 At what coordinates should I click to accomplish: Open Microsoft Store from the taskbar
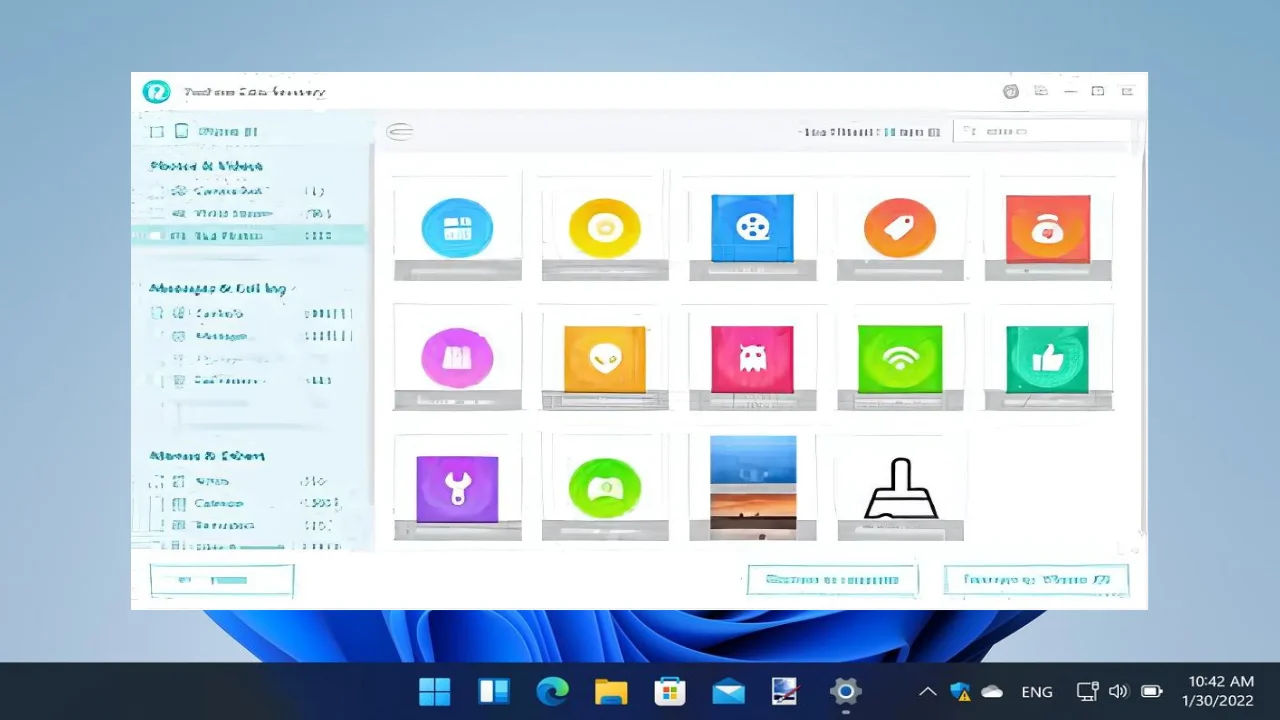pos(669,691)
